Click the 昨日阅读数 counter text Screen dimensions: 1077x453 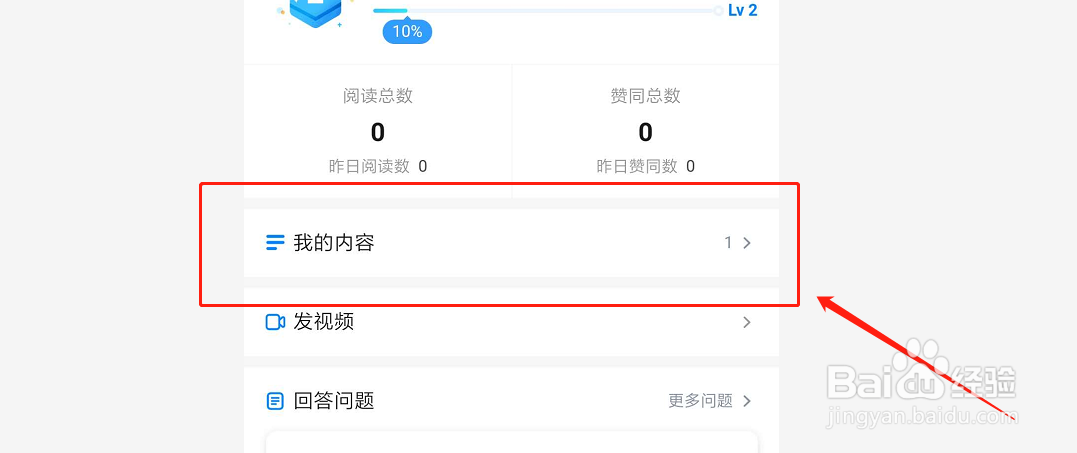coord(378,166)
